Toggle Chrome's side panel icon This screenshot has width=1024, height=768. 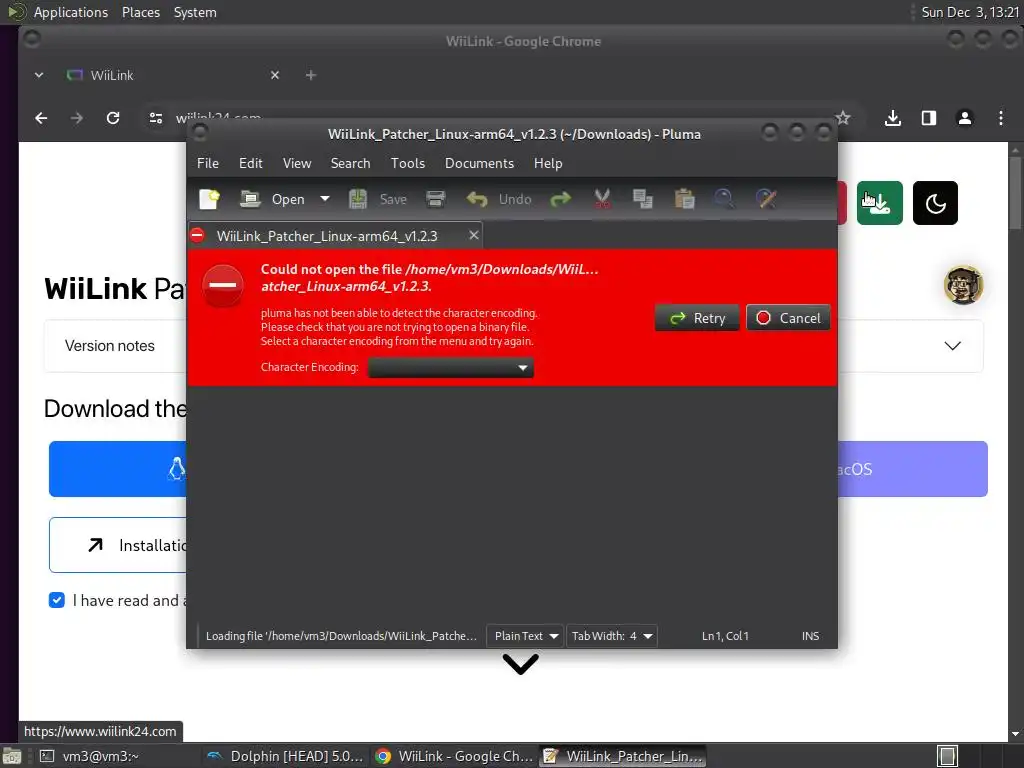(x=929, y=118)
